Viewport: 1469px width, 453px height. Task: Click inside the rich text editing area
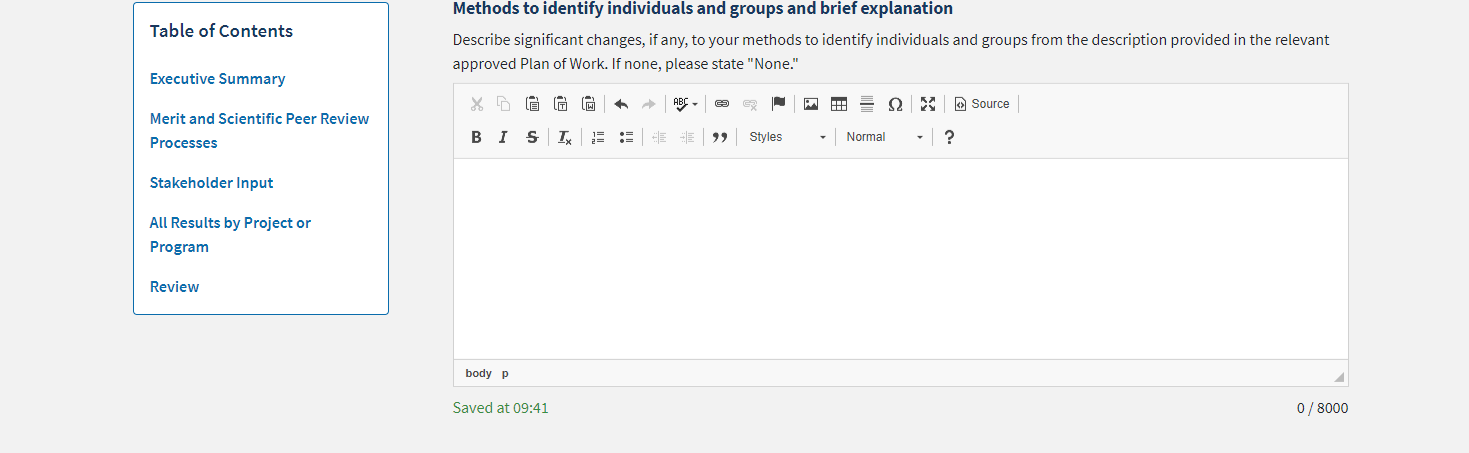(900, 258)
